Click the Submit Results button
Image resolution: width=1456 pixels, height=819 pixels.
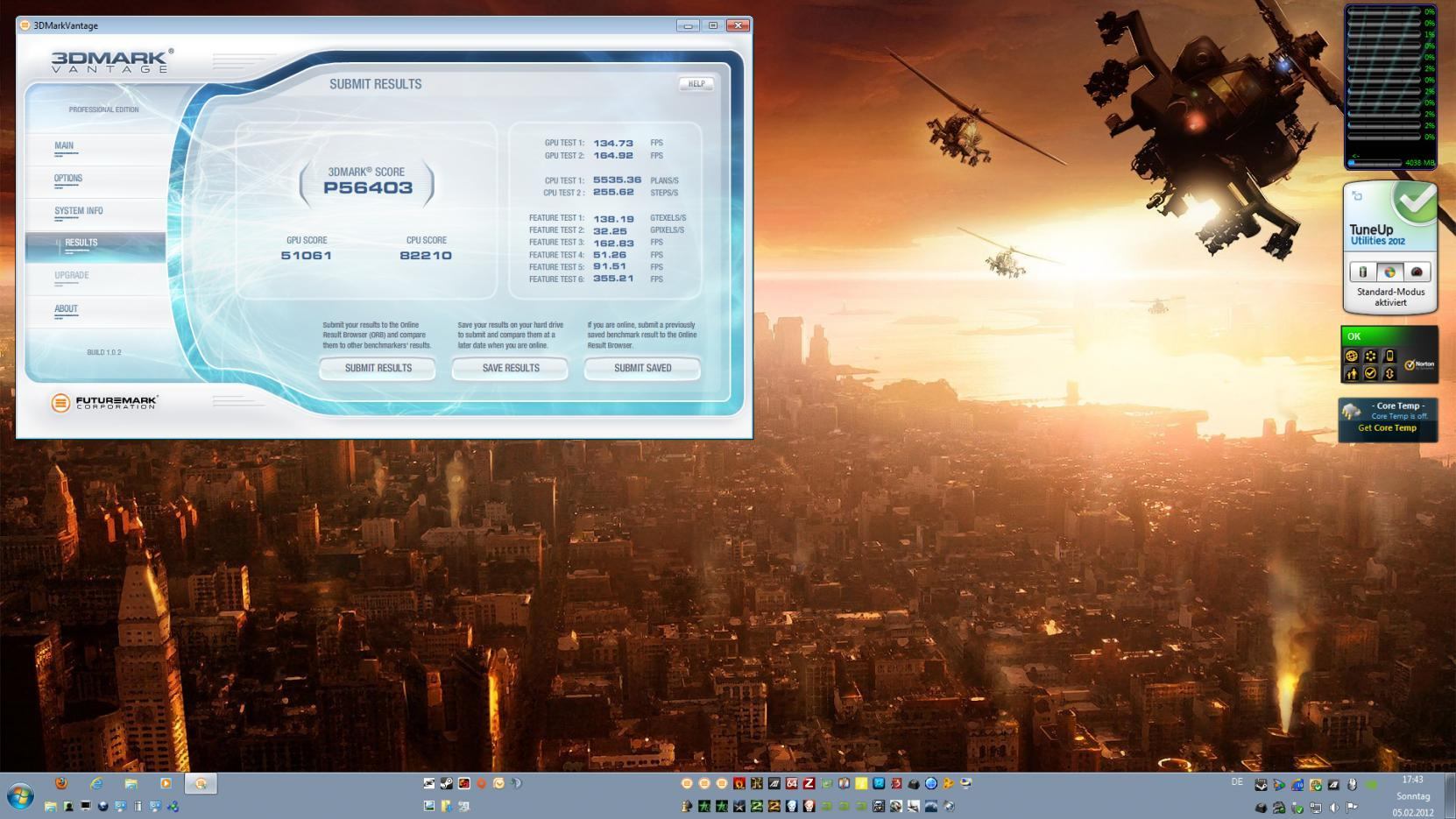[378, 369]
